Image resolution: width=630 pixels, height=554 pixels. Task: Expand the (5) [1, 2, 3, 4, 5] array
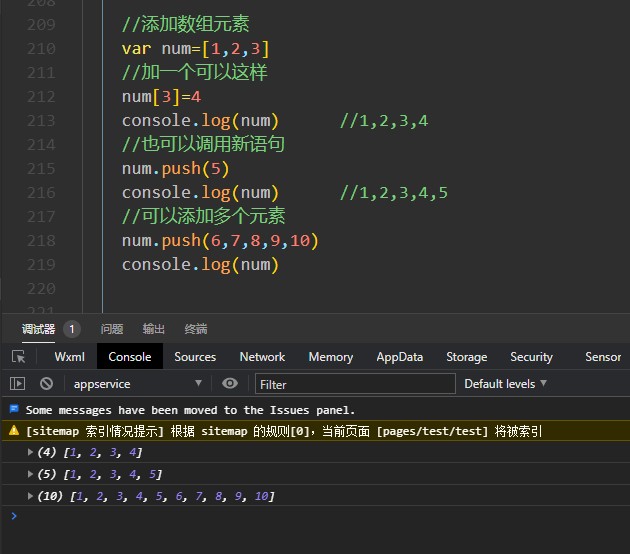point(30,474)
